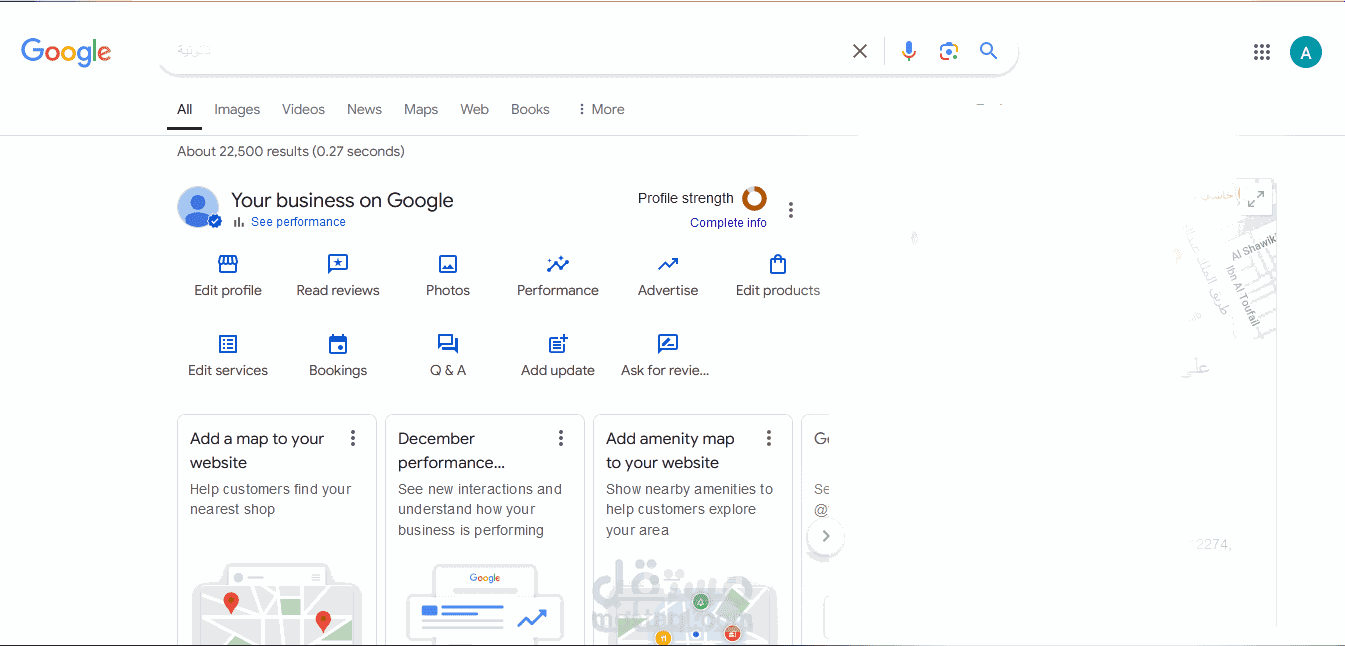Viewport: 1345px width, 646px height.
Task: Start voice search with the microphone icon
Action: click(x=908, y=51)
